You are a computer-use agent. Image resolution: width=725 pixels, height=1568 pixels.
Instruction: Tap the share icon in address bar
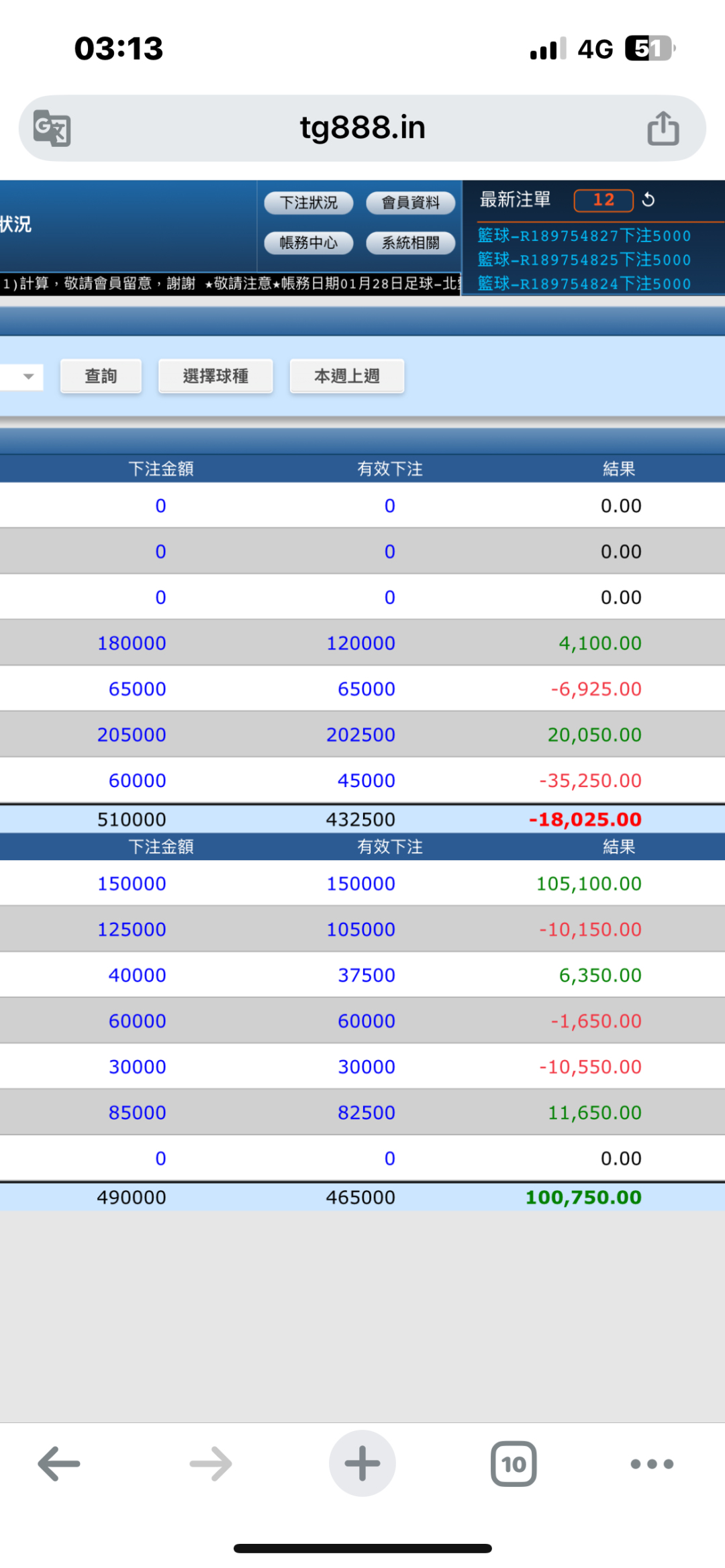pyautogui.click(x=663, y=128)
